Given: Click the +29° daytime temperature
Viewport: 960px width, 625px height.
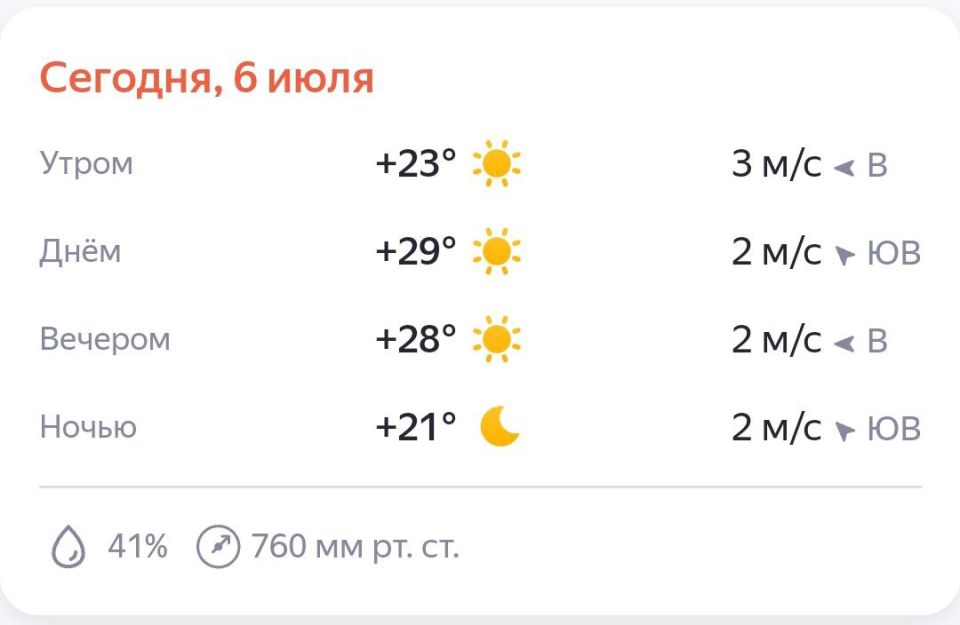Looking at the screenshot, I should 415,252.
